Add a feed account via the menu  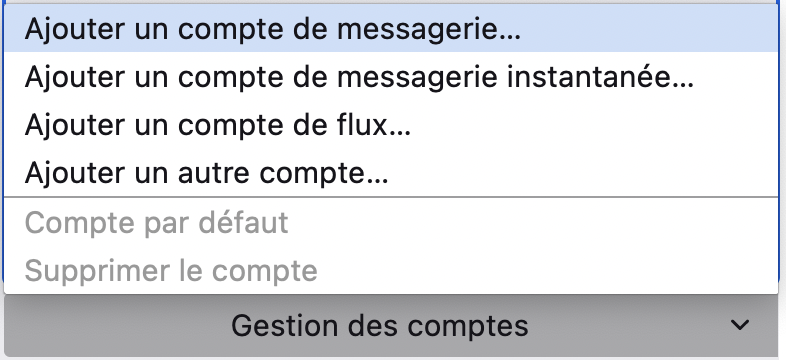point(390,125)
